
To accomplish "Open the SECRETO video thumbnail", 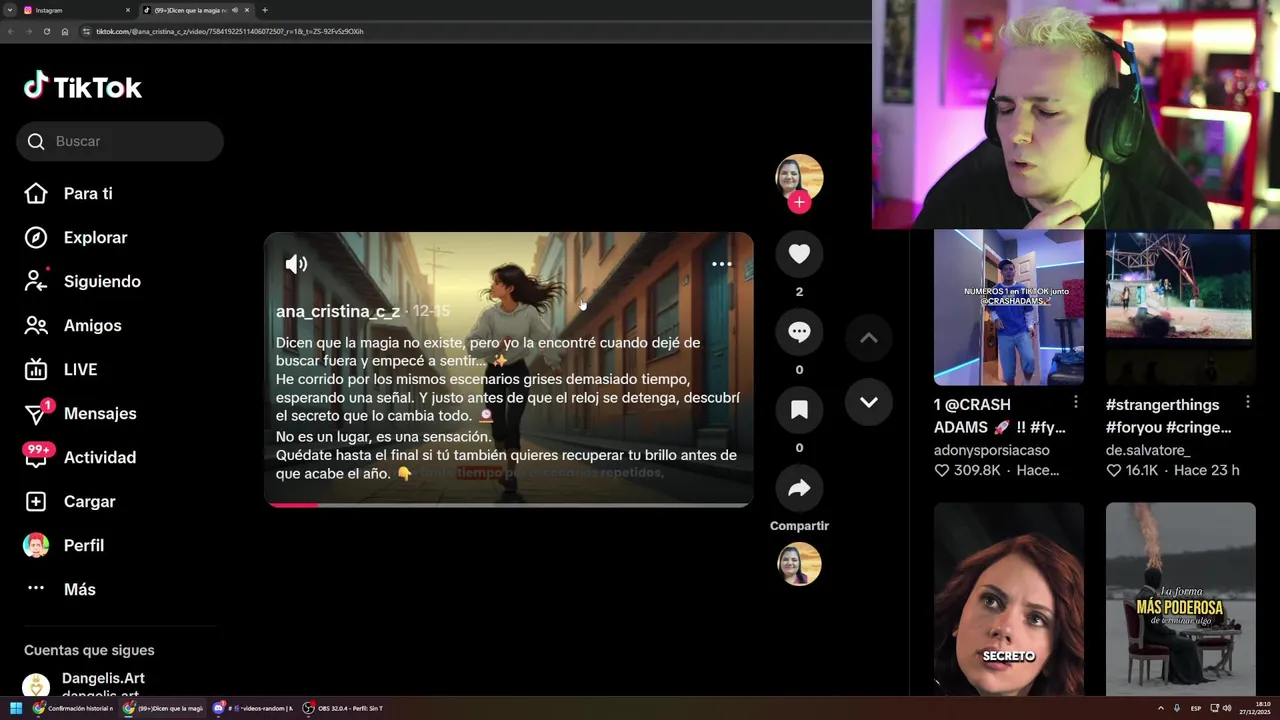I will point(1008,598).
